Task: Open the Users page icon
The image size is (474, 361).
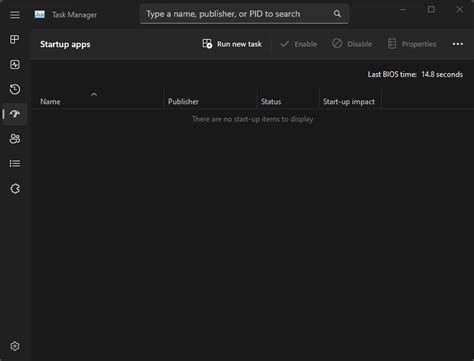Action: coord(15,139)
